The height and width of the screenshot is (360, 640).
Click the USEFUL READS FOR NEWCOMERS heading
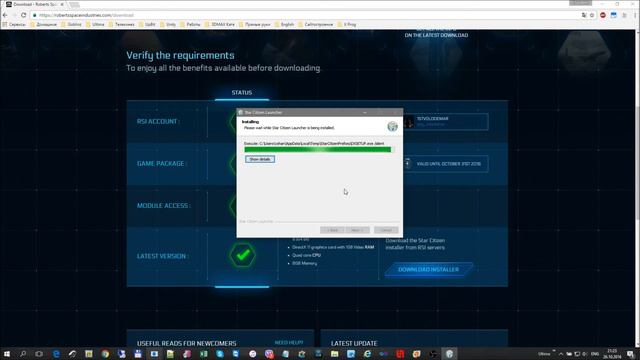click(187, 344)
